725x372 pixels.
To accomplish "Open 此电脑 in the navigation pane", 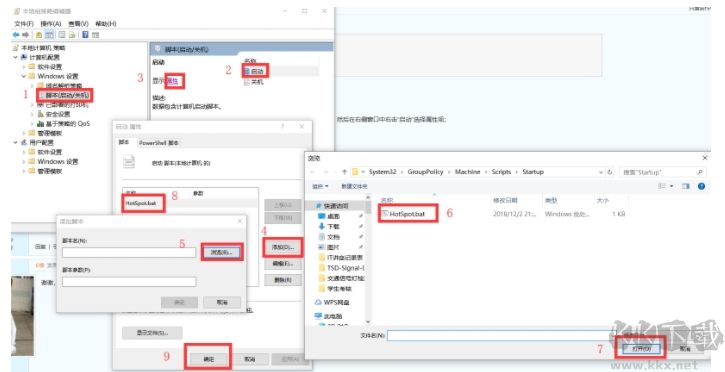I will 333,316.
